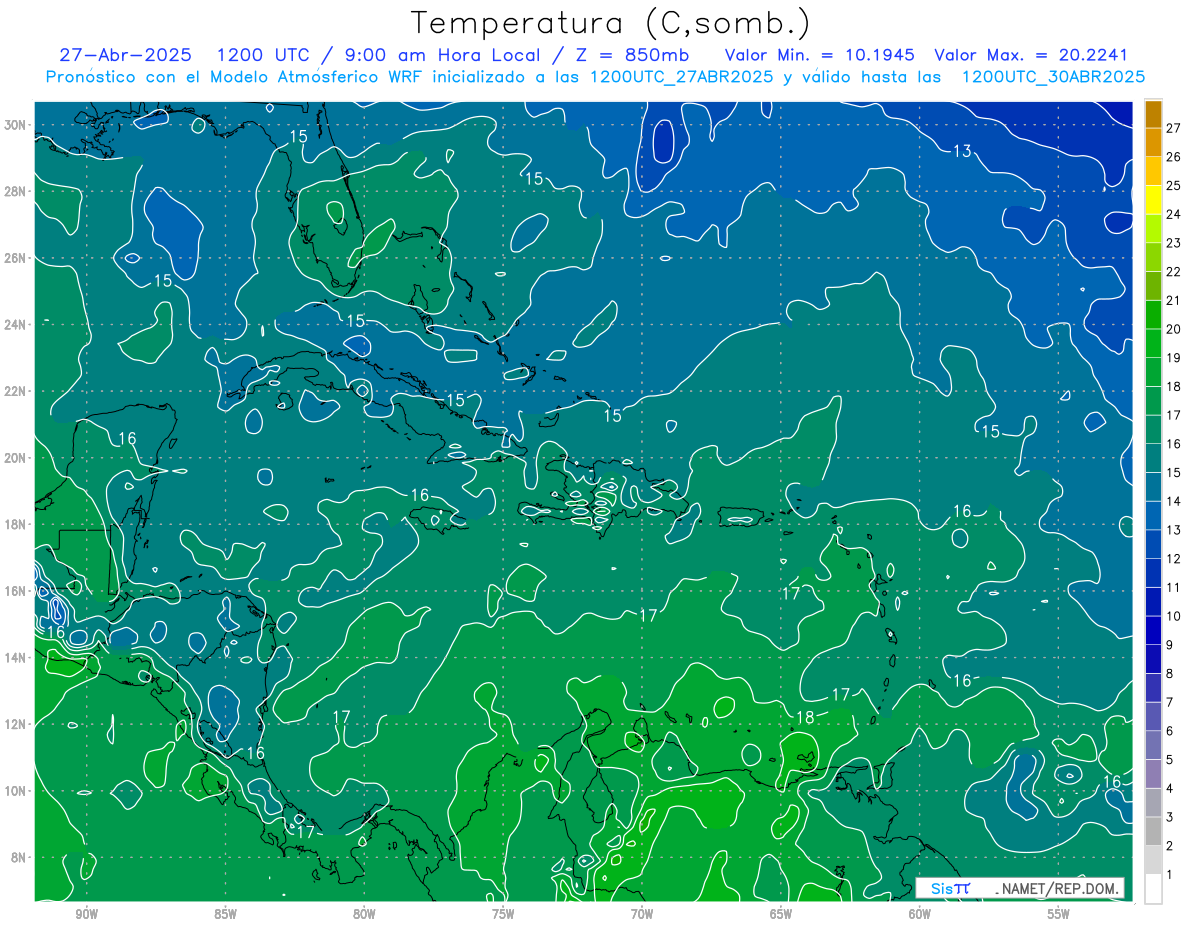Click the "24N" latitude label
Image resolution: width=1200 pixels, height=927 pixels.
pyautogui.click(x=17, y=324)
